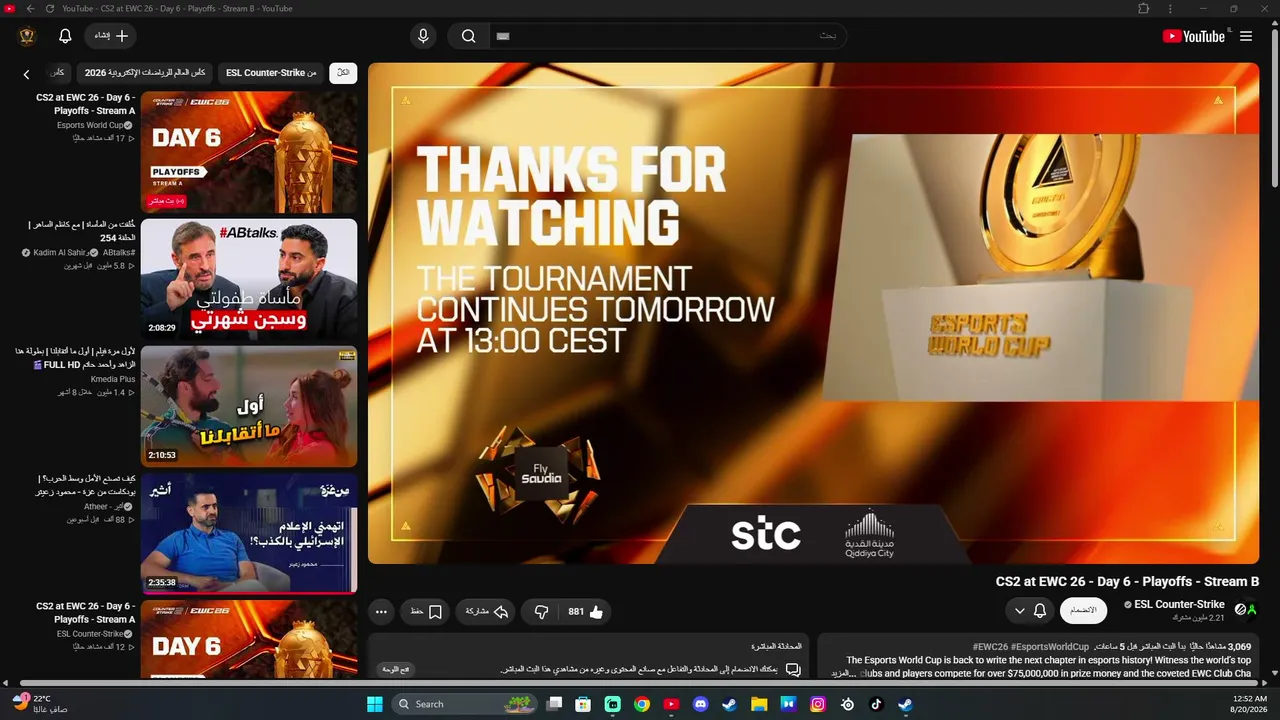Open more actions three-dot button under video
Viewport: 1280px width, 720px height.
click(x=381, y=612)
